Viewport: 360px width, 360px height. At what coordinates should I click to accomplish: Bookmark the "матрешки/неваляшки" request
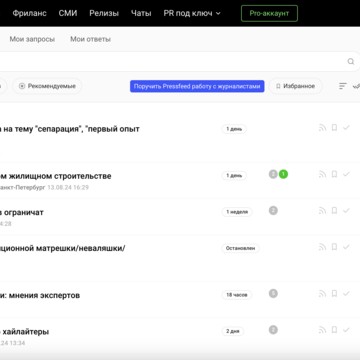[x=334, y=247]
